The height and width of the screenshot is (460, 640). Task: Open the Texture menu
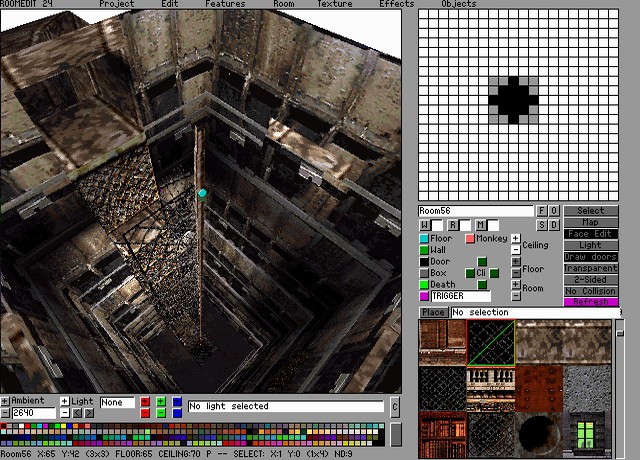335,4
